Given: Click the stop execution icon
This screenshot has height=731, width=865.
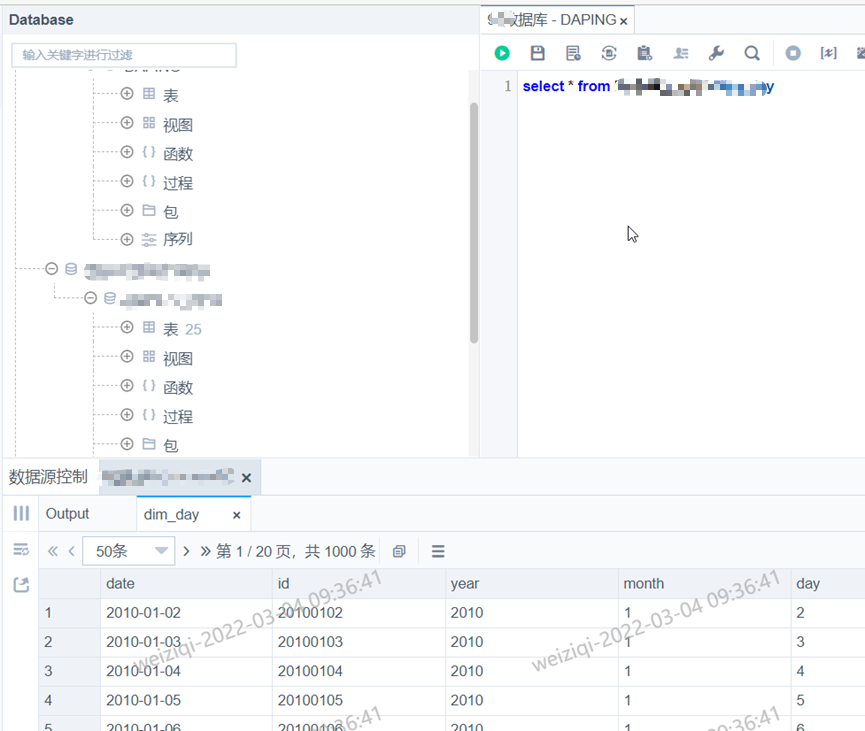Looking at the screenshot, I should 791,53.
